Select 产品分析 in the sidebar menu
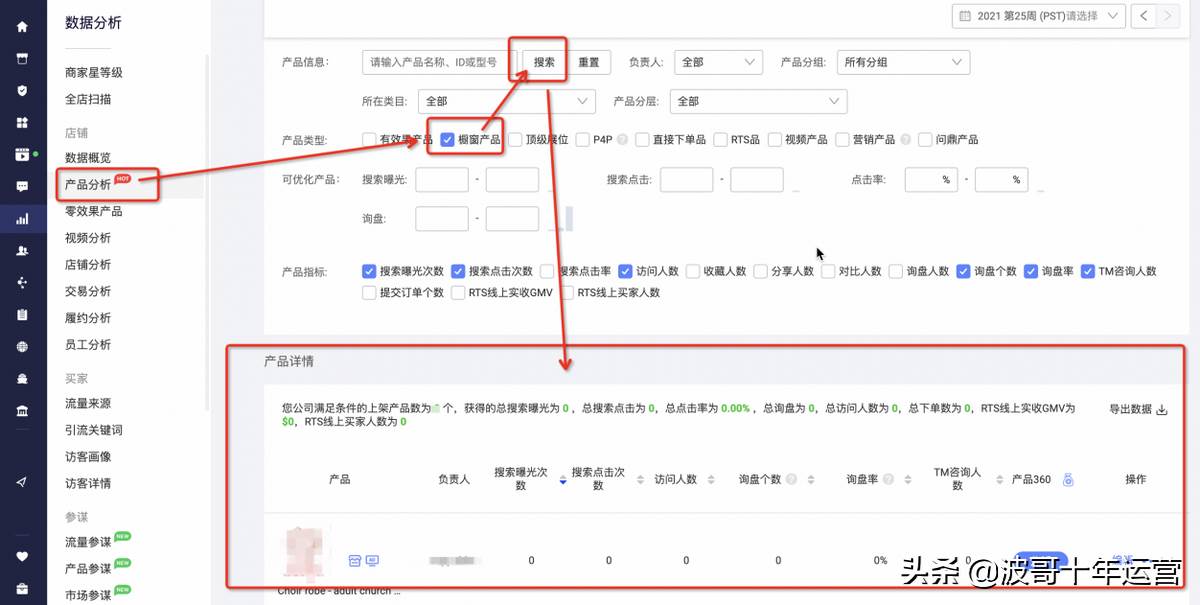Image resolution: width=1200 pixels, height=605 pixels. click(88, 185)
